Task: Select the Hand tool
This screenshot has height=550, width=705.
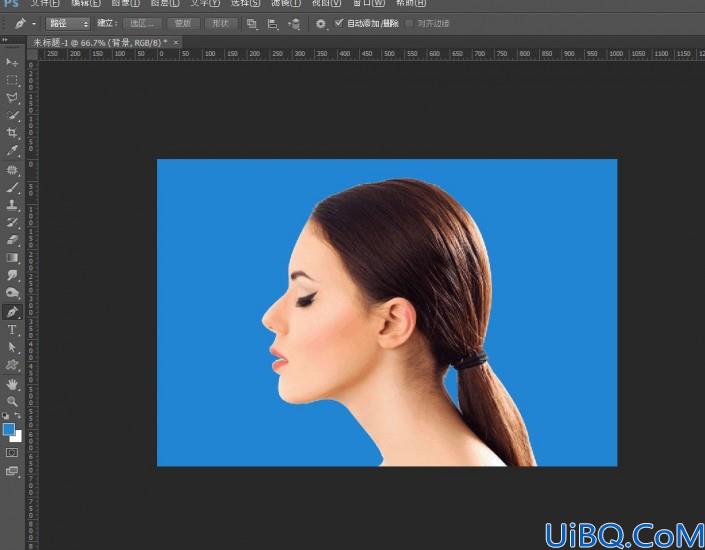Action: [12, 384]
